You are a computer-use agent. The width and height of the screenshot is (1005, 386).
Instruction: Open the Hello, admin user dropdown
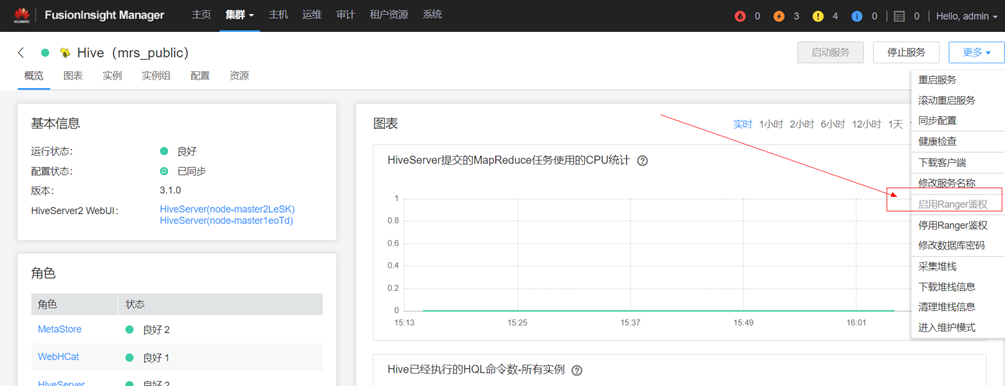tap(967, 16)
